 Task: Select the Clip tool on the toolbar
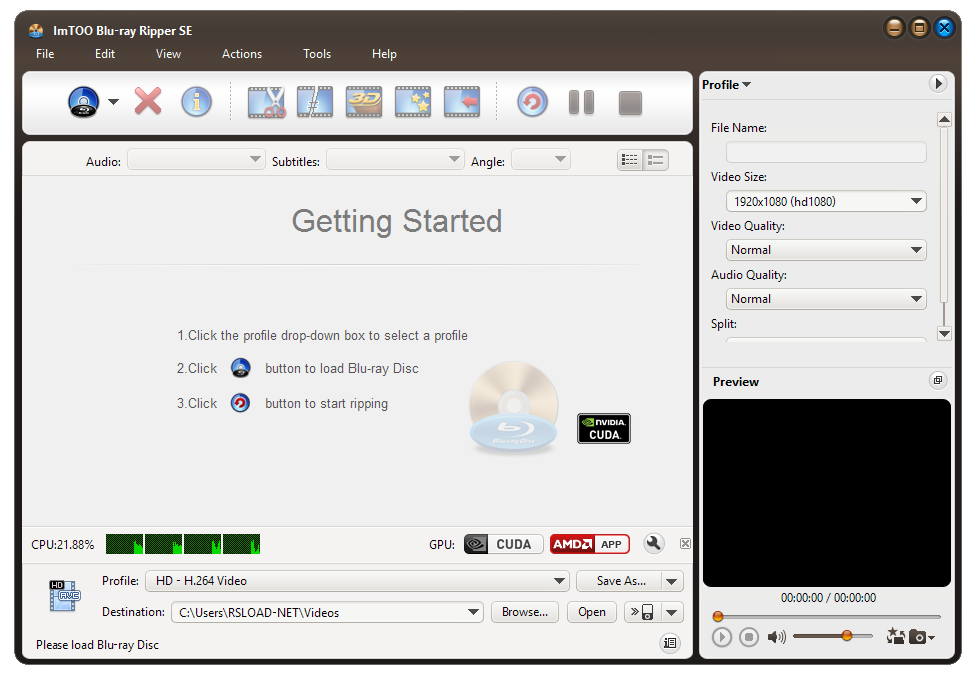click(x=266, y=101)
